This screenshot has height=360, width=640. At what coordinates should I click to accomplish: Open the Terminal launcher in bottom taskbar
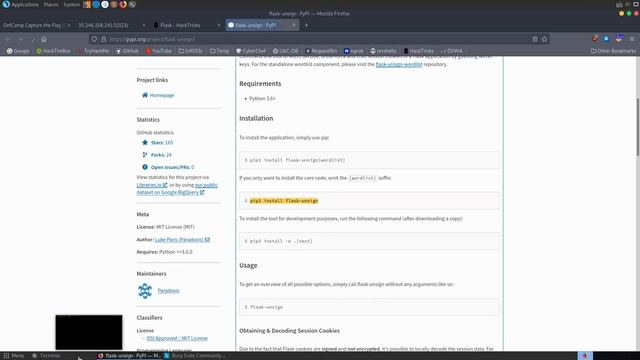coord(46,356)
